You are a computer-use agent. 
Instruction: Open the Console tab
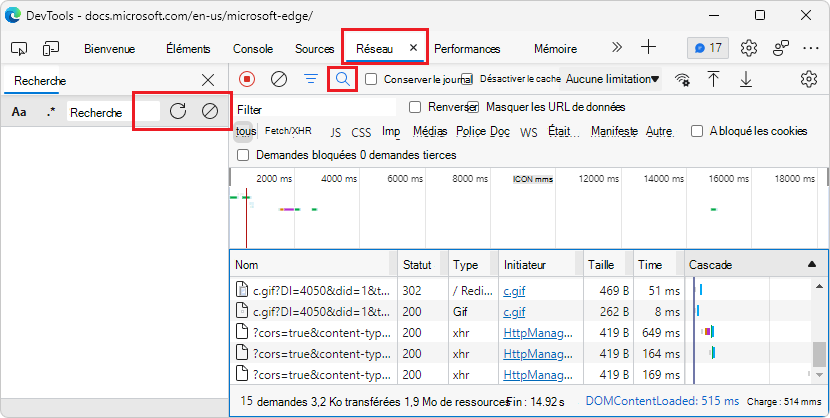pyautogui.click(x=253, y=49)
